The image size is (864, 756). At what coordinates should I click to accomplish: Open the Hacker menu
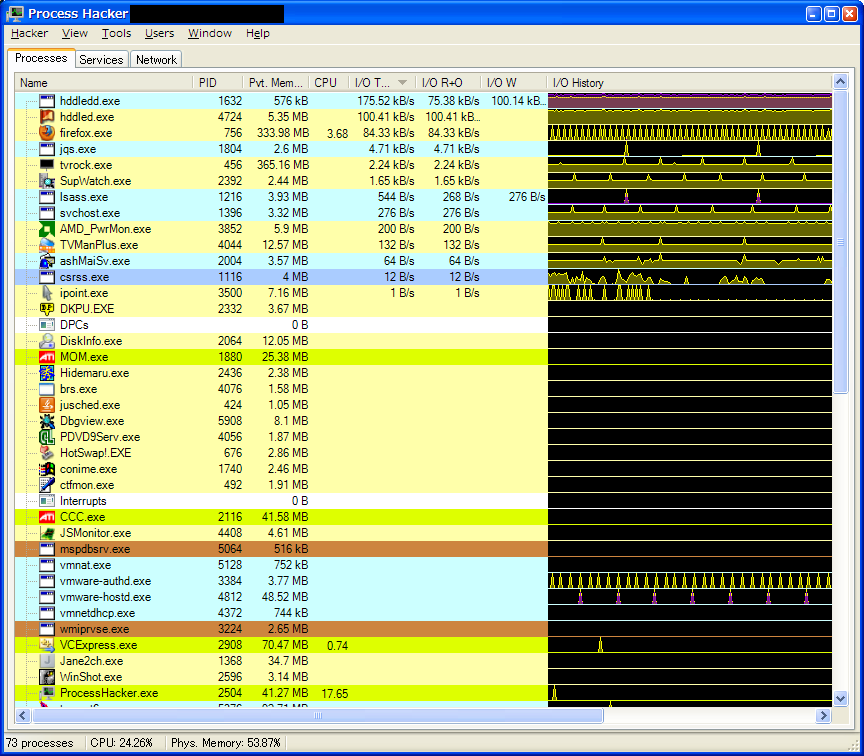pyautogui.click(x=29, y=34)
